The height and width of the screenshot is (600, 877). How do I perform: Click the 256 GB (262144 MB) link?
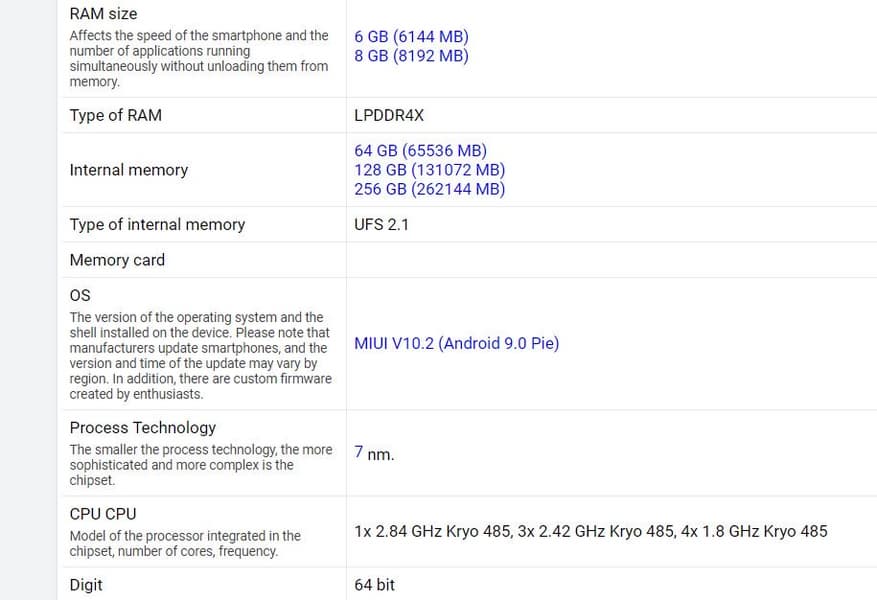[x=429, y=189]
